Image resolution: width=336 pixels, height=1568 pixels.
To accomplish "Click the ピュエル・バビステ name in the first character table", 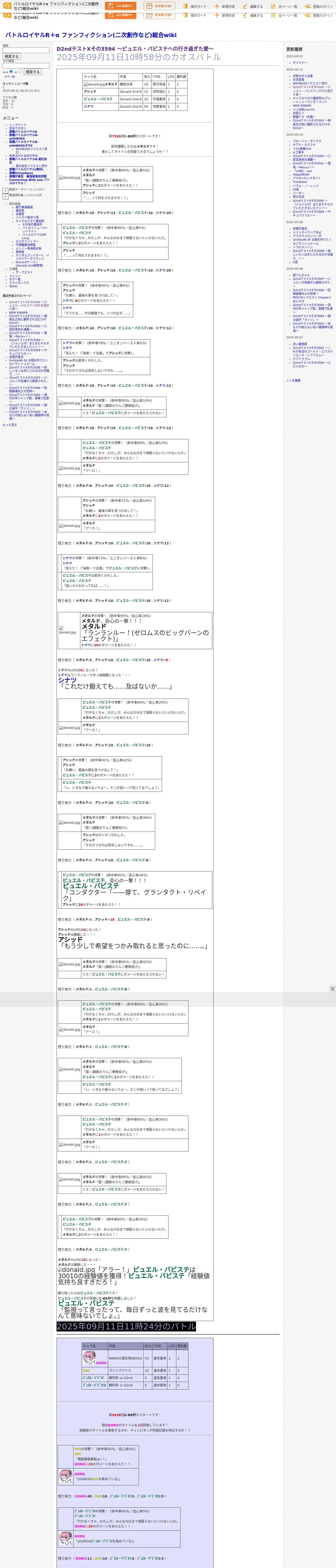I will (98, 99).
